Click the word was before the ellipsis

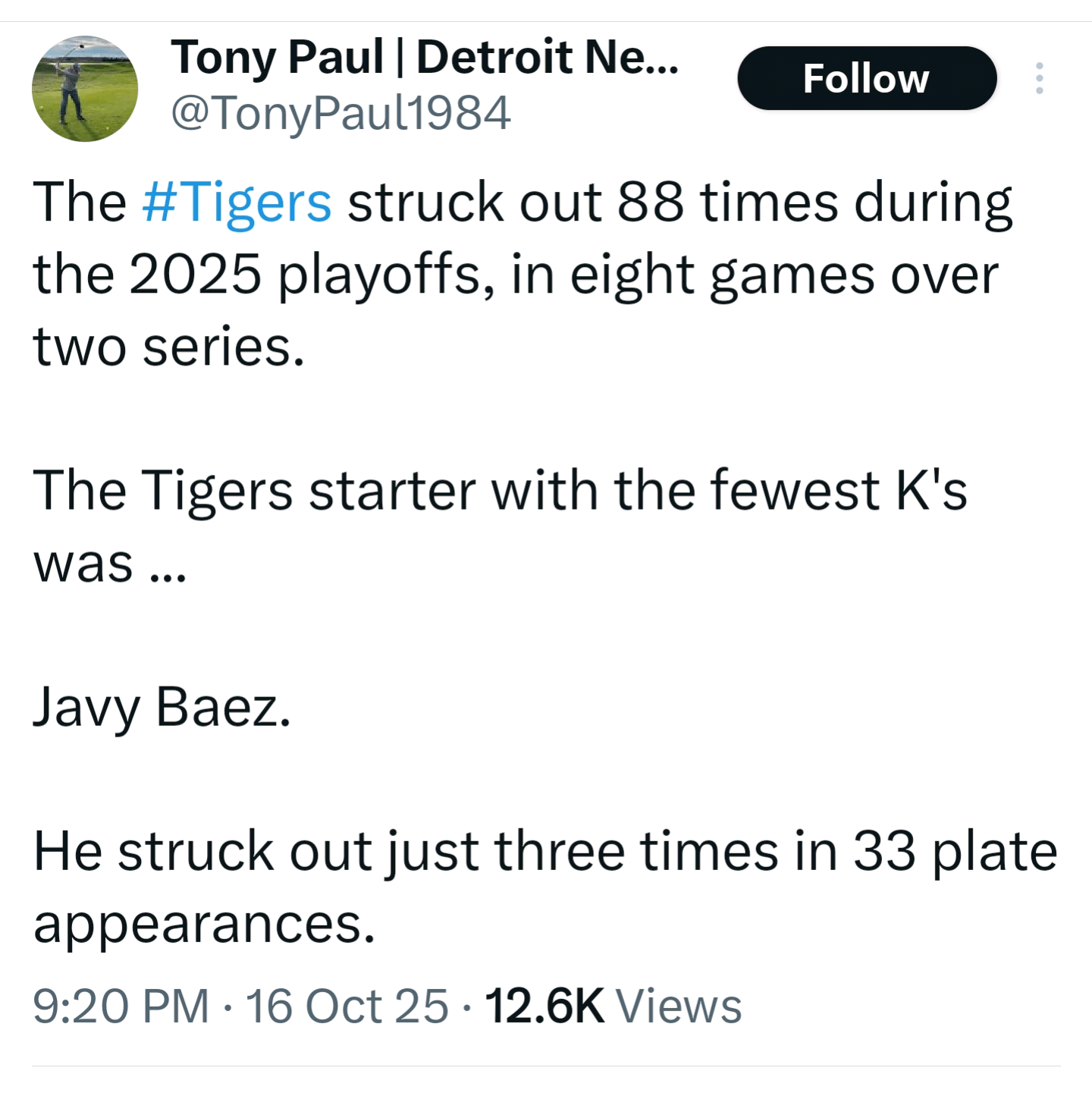point(83,563)
